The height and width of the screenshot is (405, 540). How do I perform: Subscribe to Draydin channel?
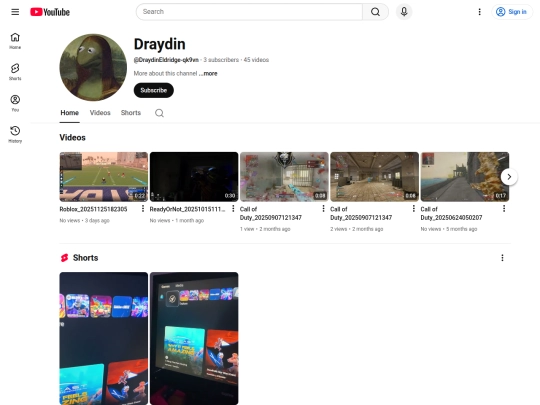[x=154, y=90]
